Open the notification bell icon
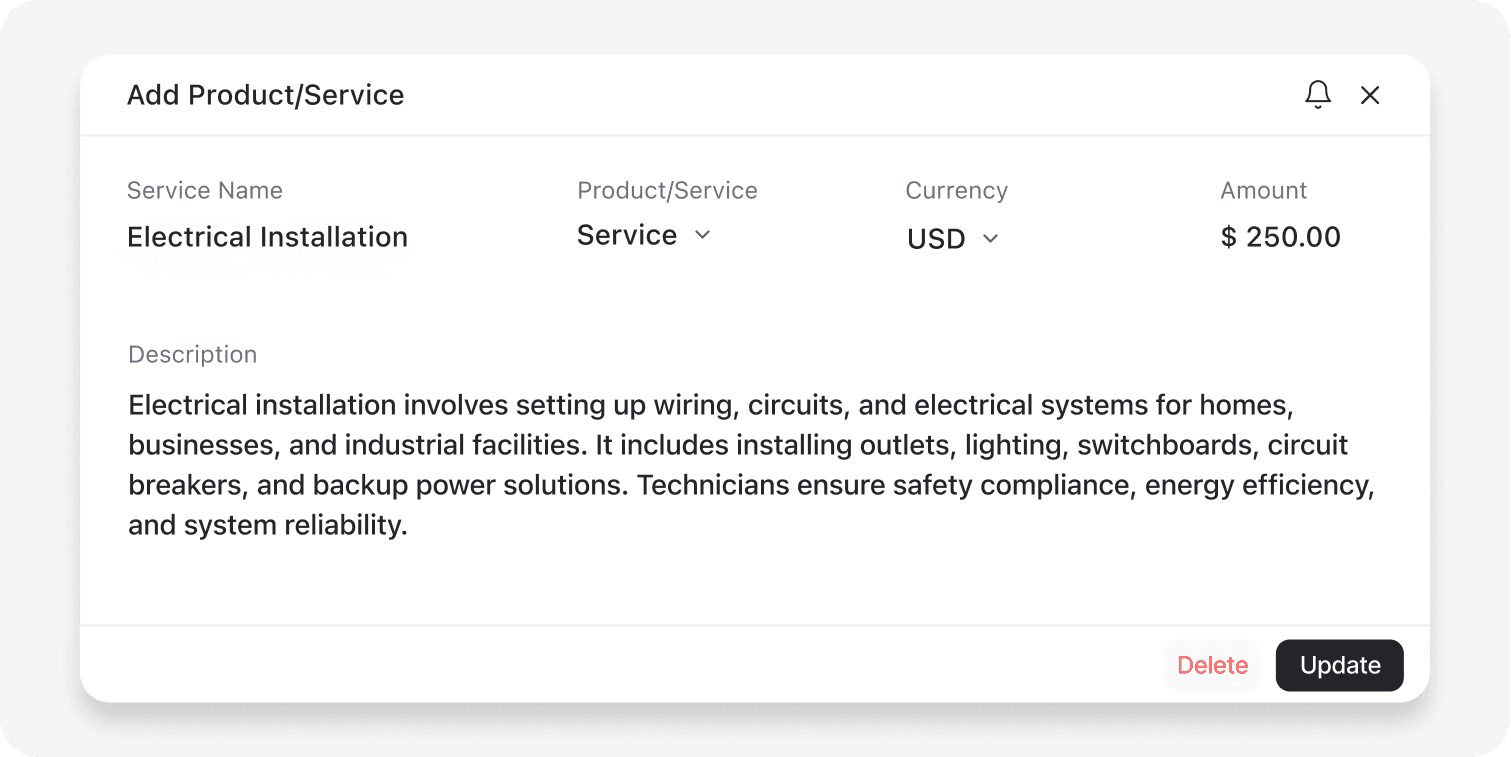 point(1318,94)
